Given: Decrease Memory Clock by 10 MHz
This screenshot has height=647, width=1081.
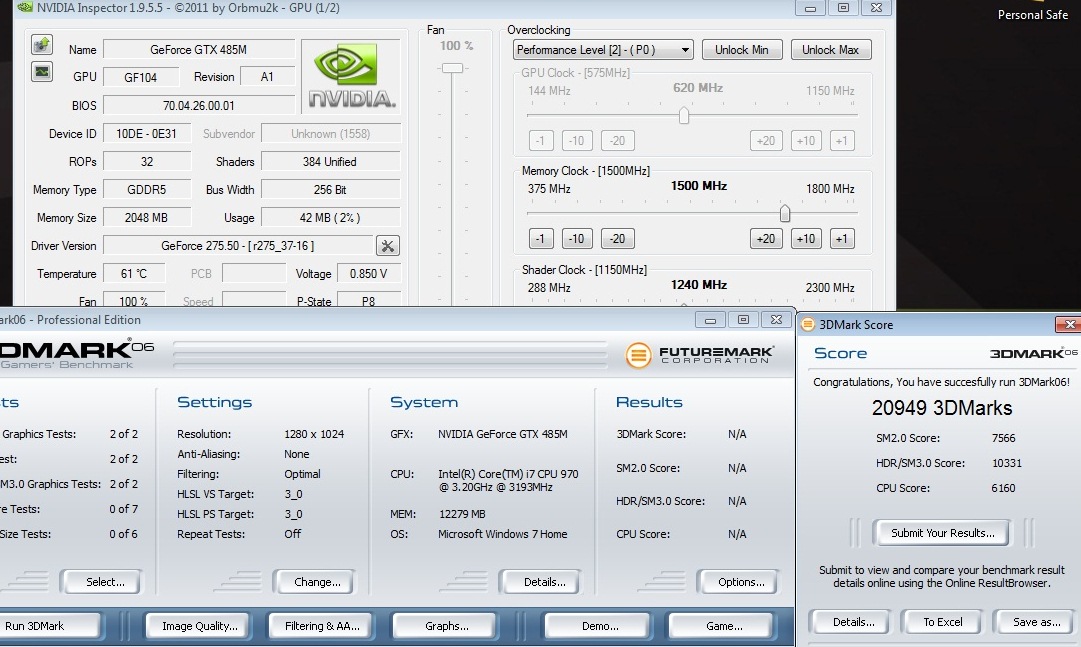Looking at the screenshot, I should [576, 239].
